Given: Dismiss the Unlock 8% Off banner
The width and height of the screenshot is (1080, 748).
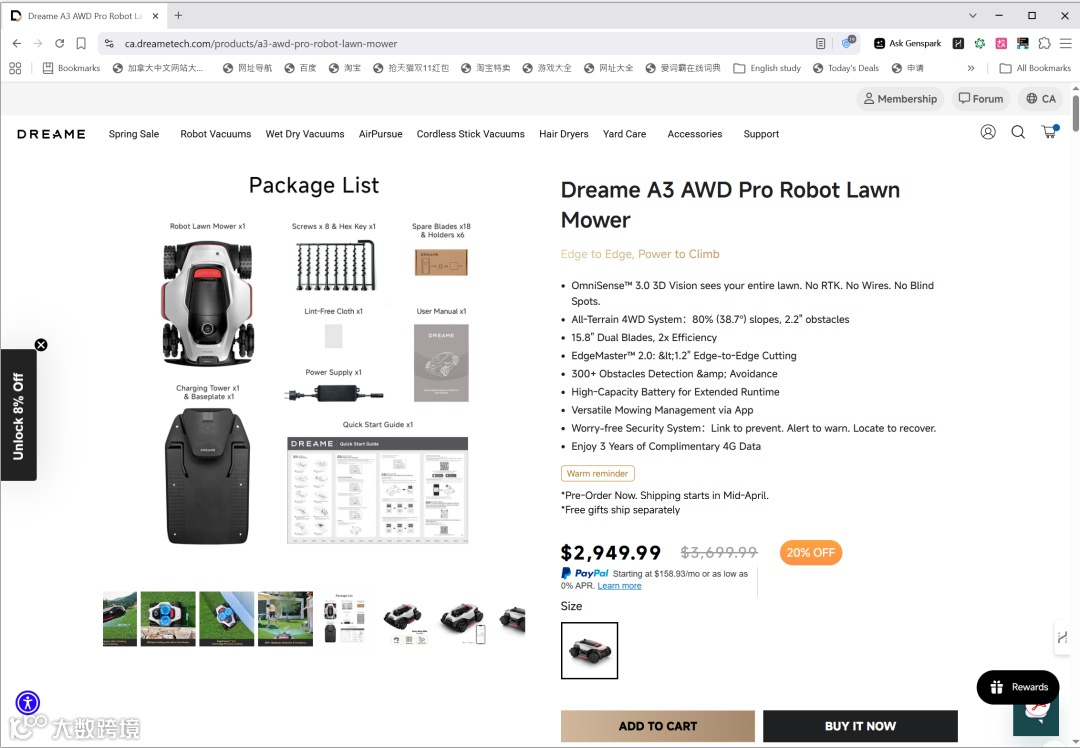Looking at the screenshot, I should [x=41, y=345].
